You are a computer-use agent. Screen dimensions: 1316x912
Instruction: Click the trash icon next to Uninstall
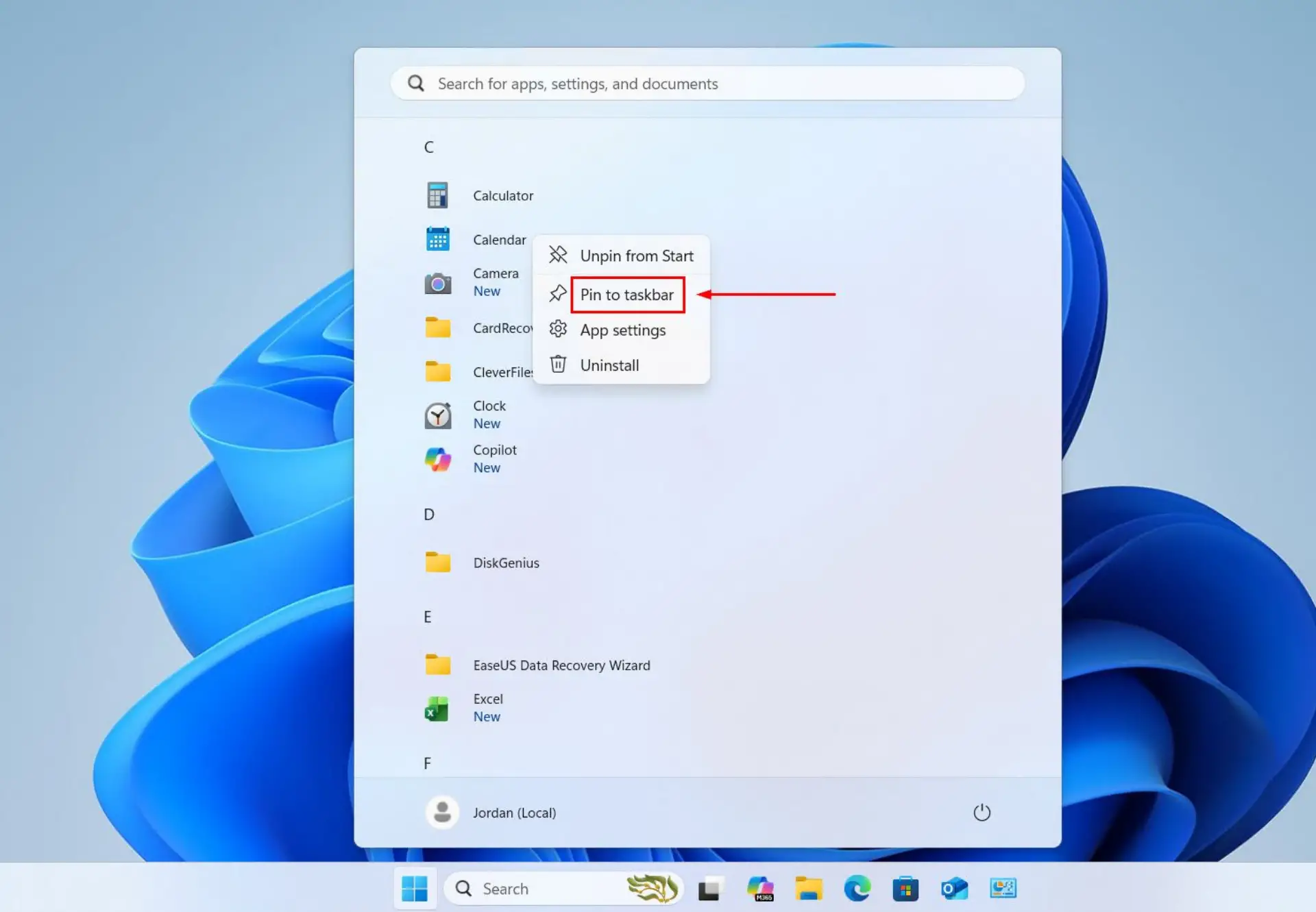pos(558,364)
